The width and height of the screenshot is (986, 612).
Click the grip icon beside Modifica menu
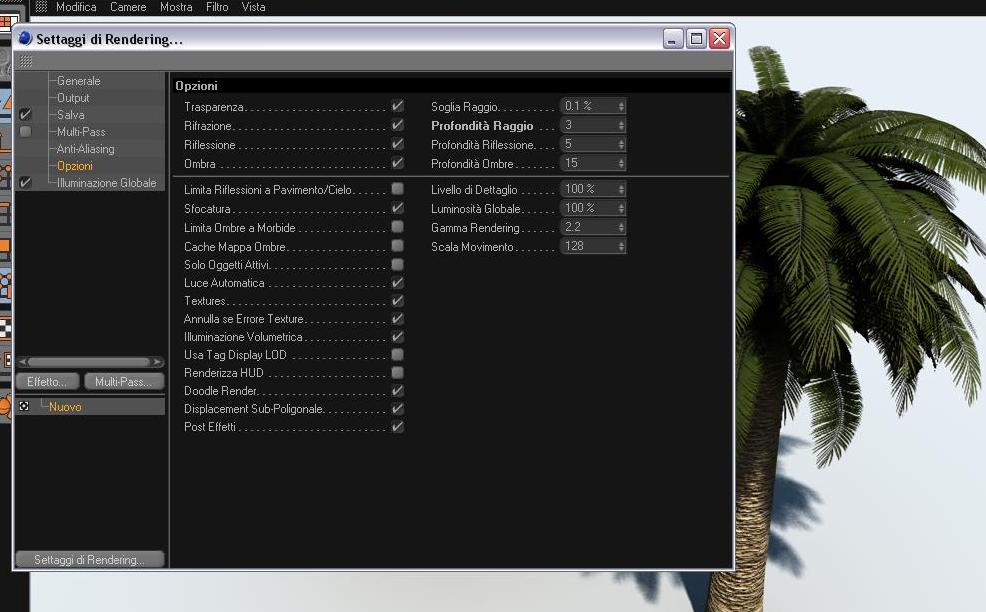pyautogui.click(x=41, y=7)
